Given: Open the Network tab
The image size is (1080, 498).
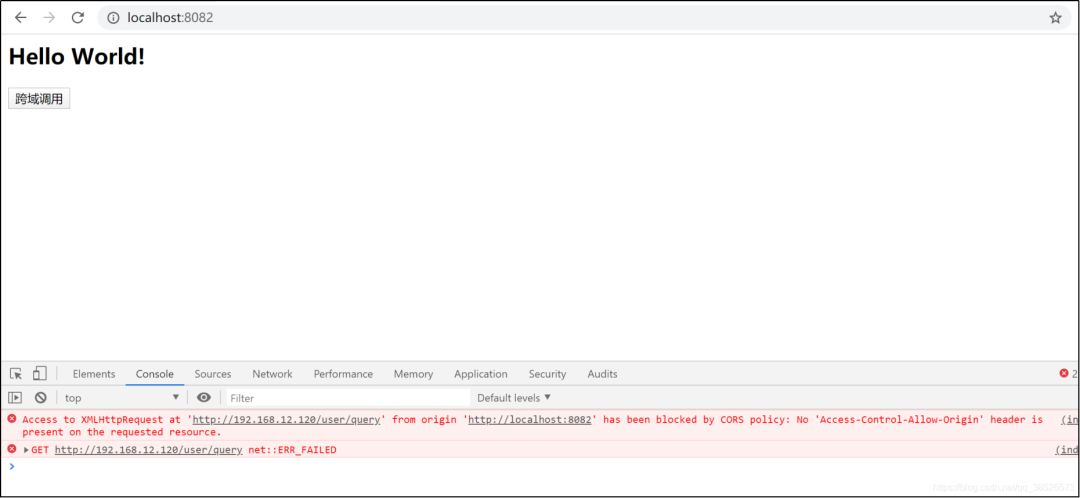Looking at the screenshot, I should coord(272,374).
